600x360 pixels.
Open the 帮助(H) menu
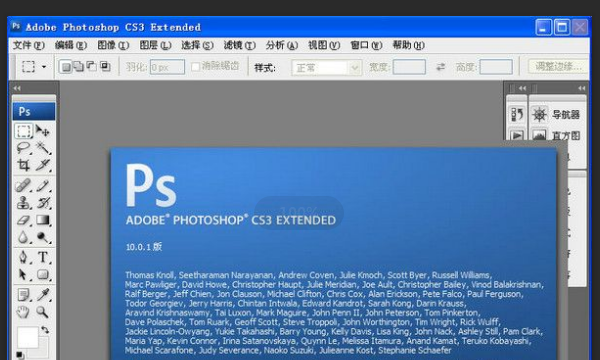tap(408, 45)
